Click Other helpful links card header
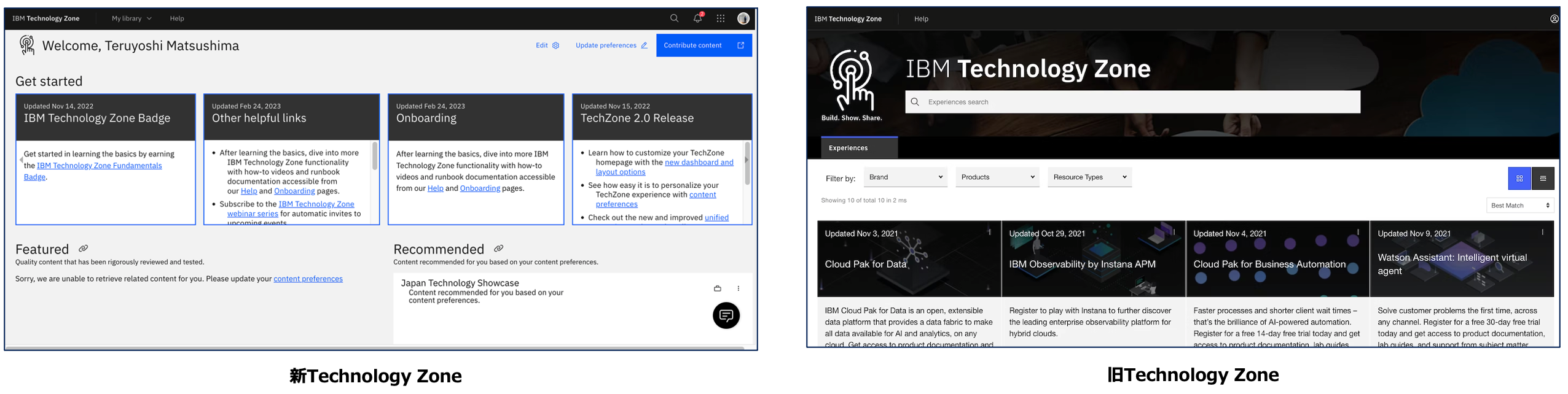Image resolution: width=1568 pixels, height=394 pixels. click(291, 117)
